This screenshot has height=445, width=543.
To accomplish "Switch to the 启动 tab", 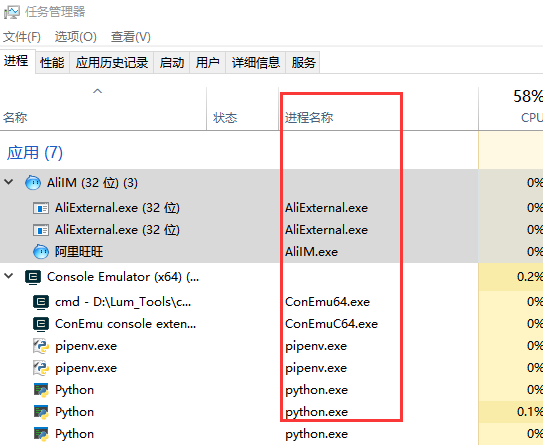I will click(171, 63).
